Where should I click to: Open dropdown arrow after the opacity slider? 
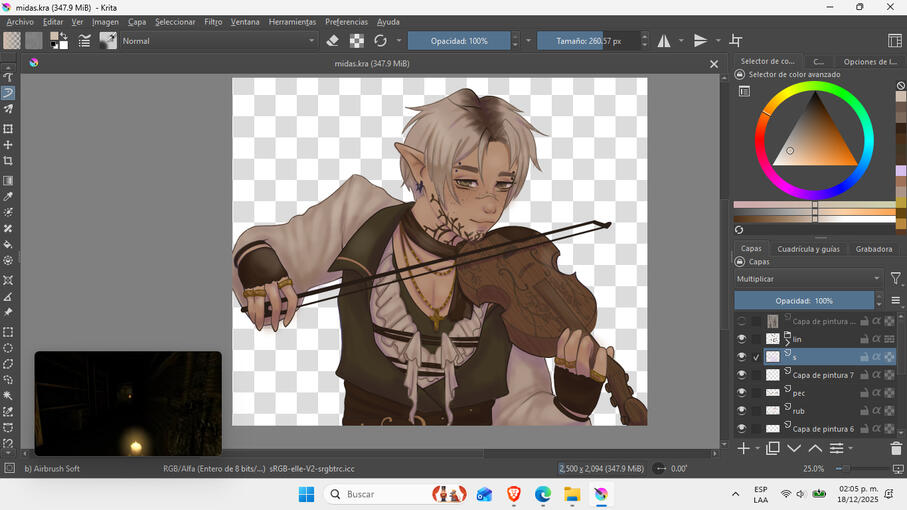pos(528,40)
